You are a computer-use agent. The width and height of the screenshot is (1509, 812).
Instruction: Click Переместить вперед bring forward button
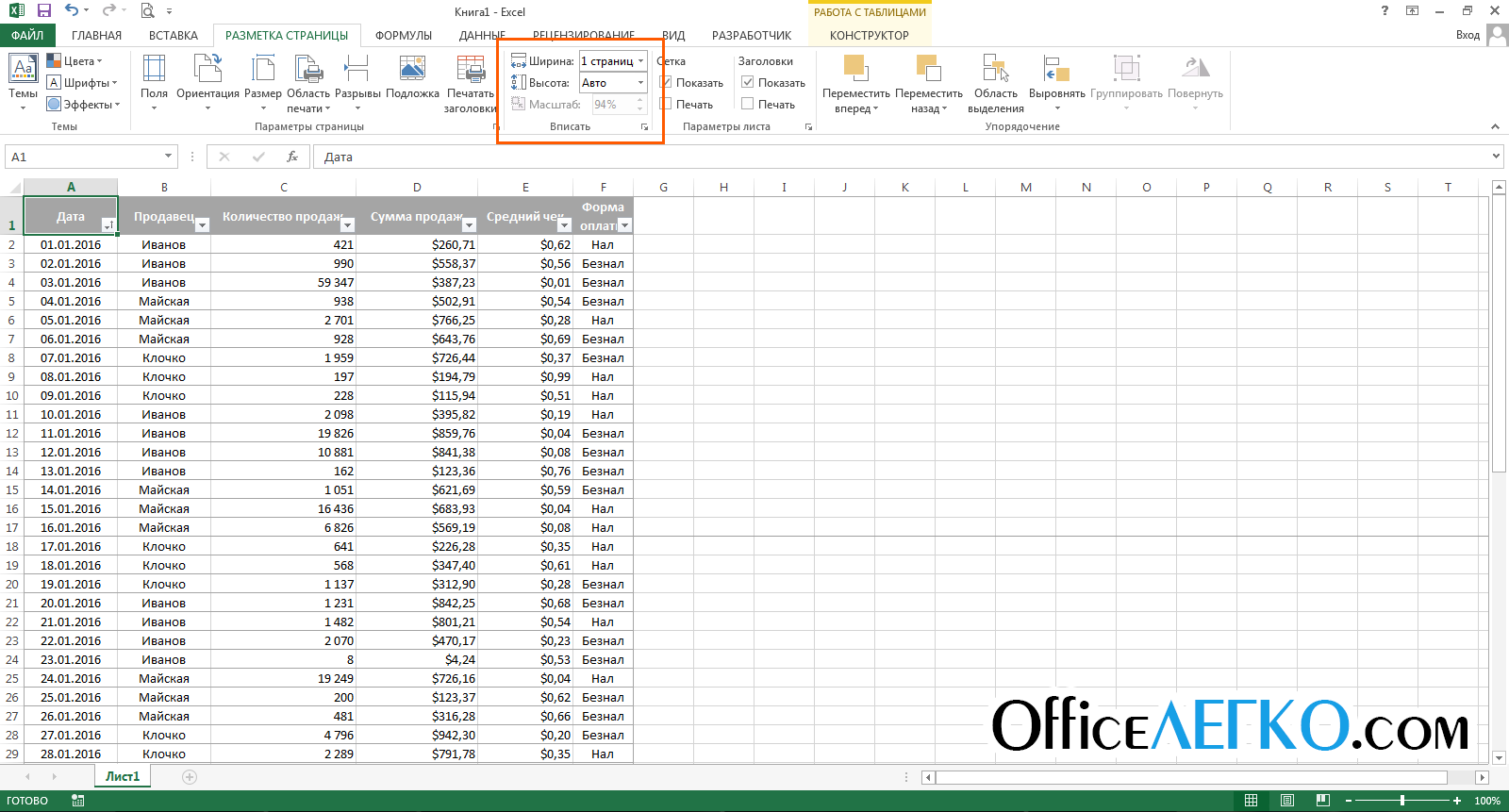[x=855, y=83]
